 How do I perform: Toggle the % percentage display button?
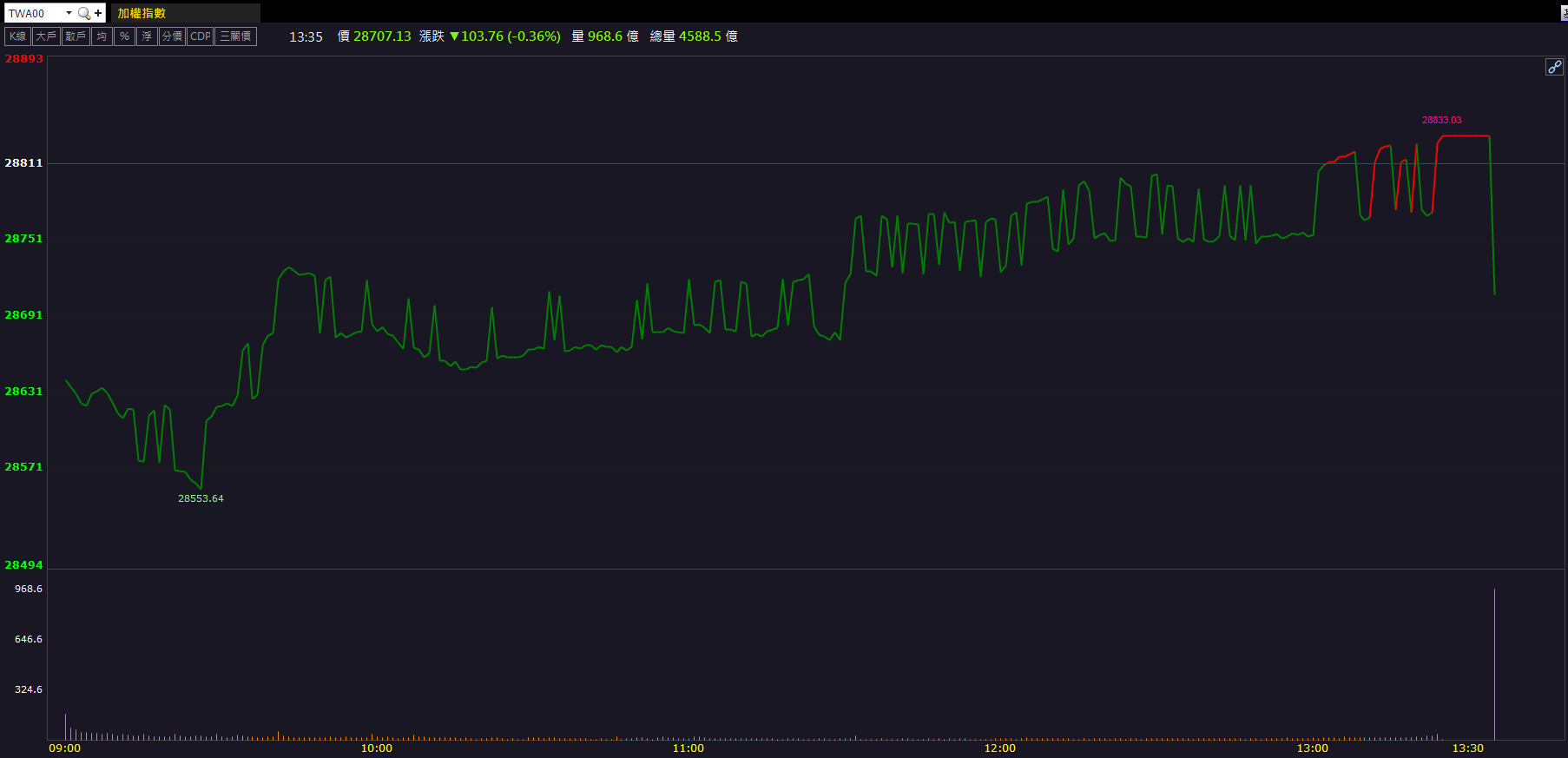124,36
